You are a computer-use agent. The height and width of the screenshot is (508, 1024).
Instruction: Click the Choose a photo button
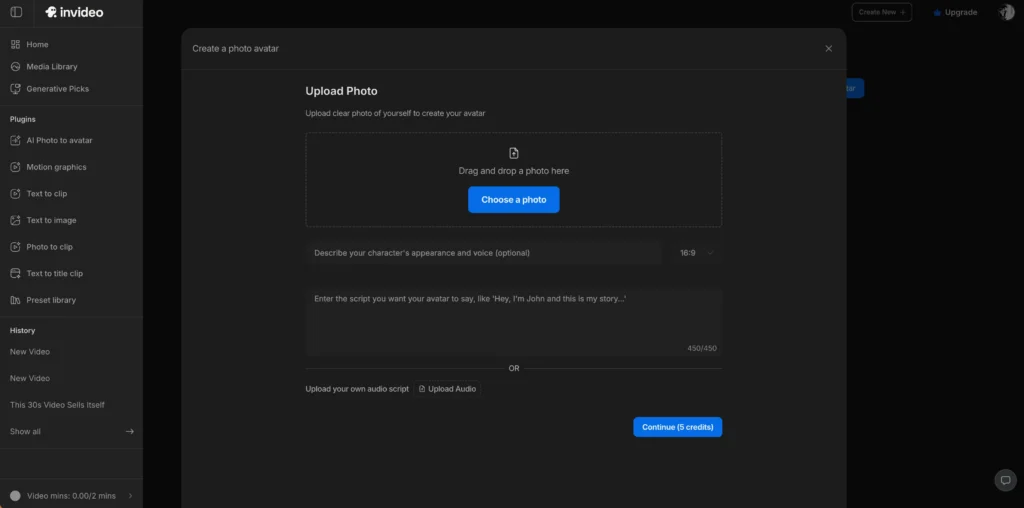514,200
